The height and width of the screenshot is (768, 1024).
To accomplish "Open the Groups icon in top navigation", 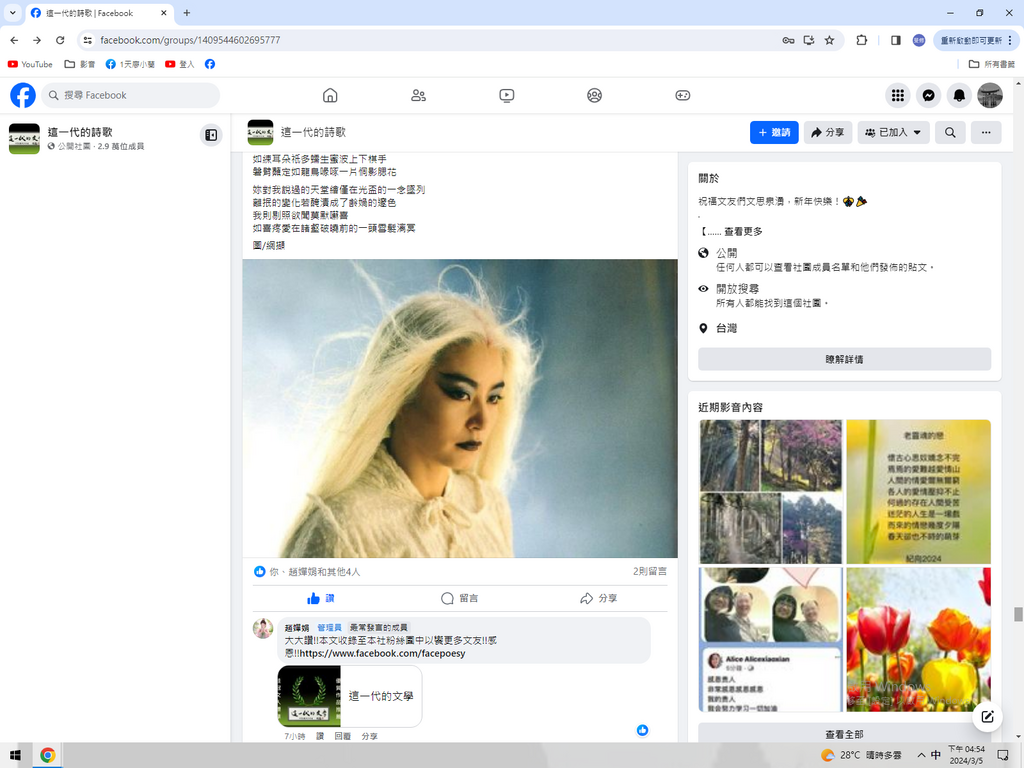I will [594, 95].
